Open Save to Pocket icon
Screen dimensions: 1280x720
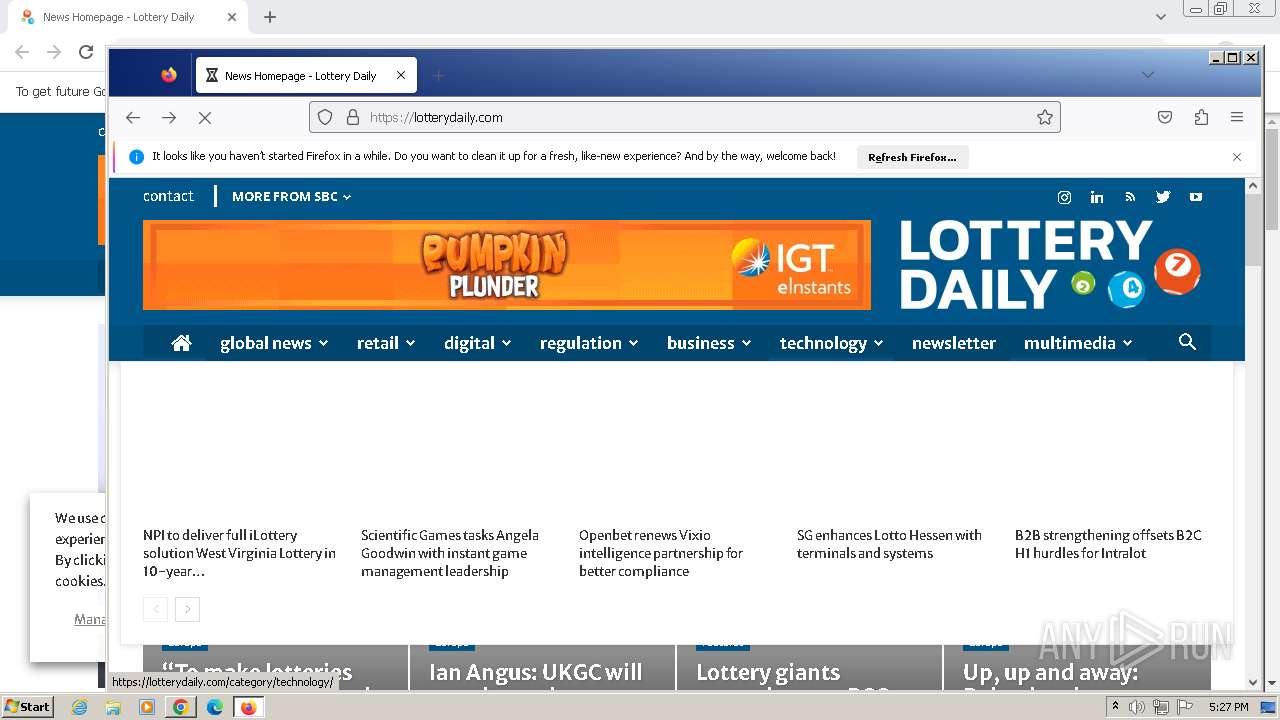coord(1165,117)
